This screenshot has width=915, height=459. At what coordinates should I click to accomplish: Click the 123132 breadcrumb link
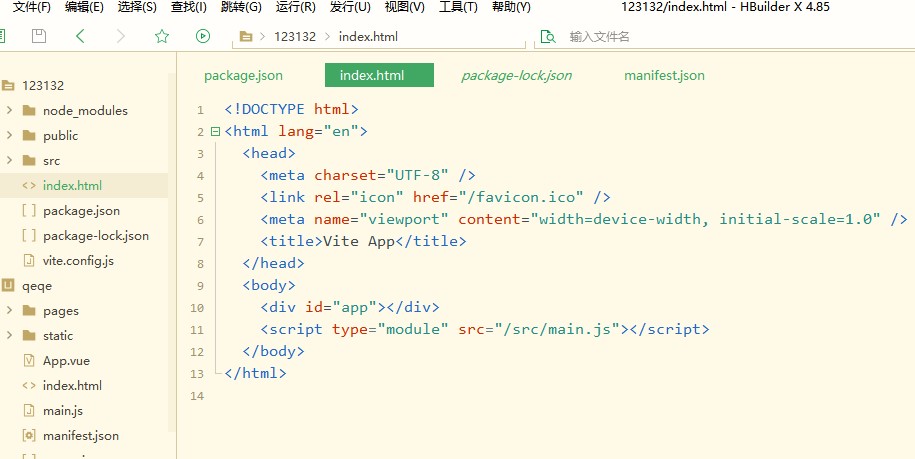[x=295, y=37]
